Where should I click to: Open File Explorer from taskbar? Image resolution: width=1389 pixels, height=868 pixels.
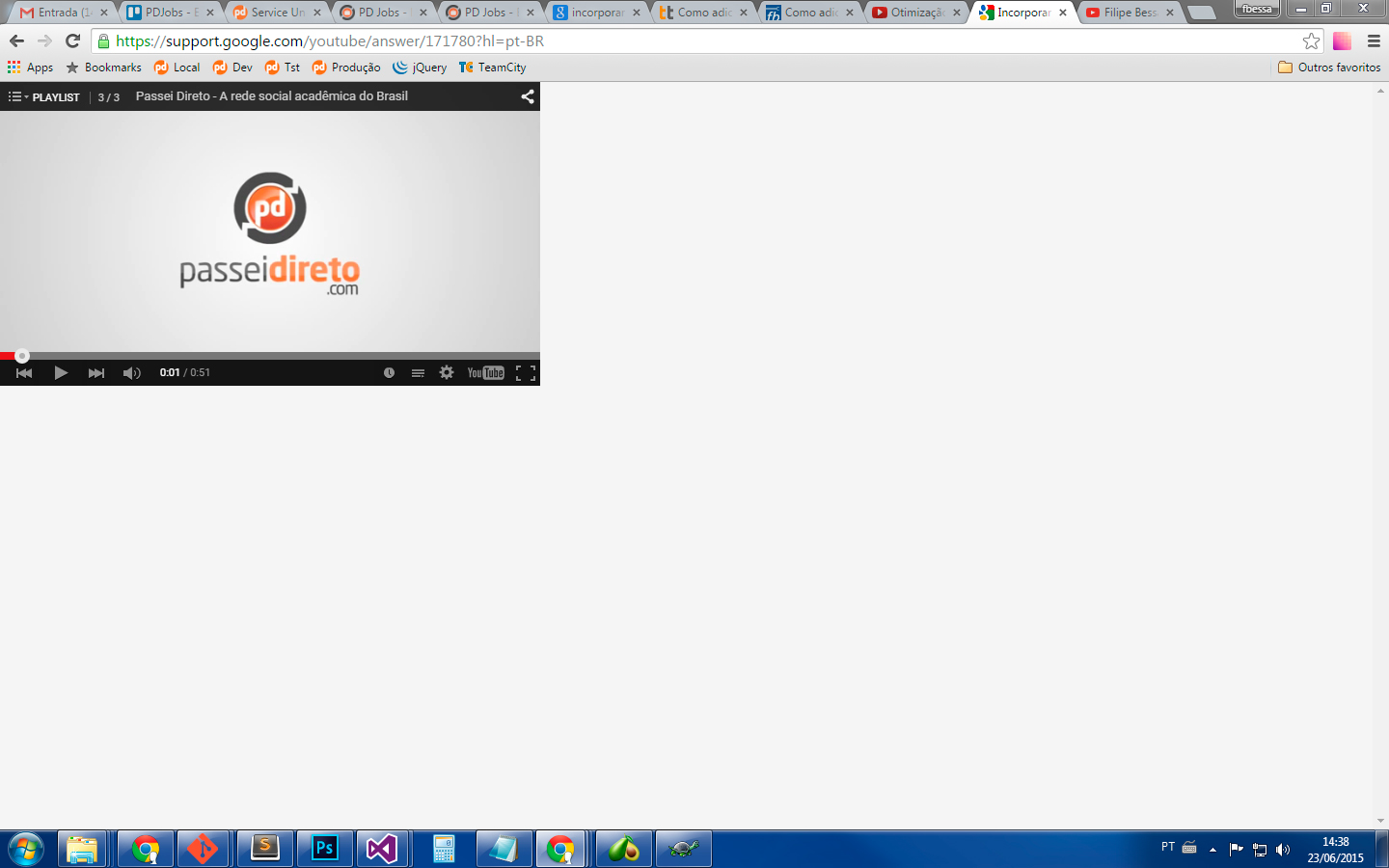tap(83, 850)
